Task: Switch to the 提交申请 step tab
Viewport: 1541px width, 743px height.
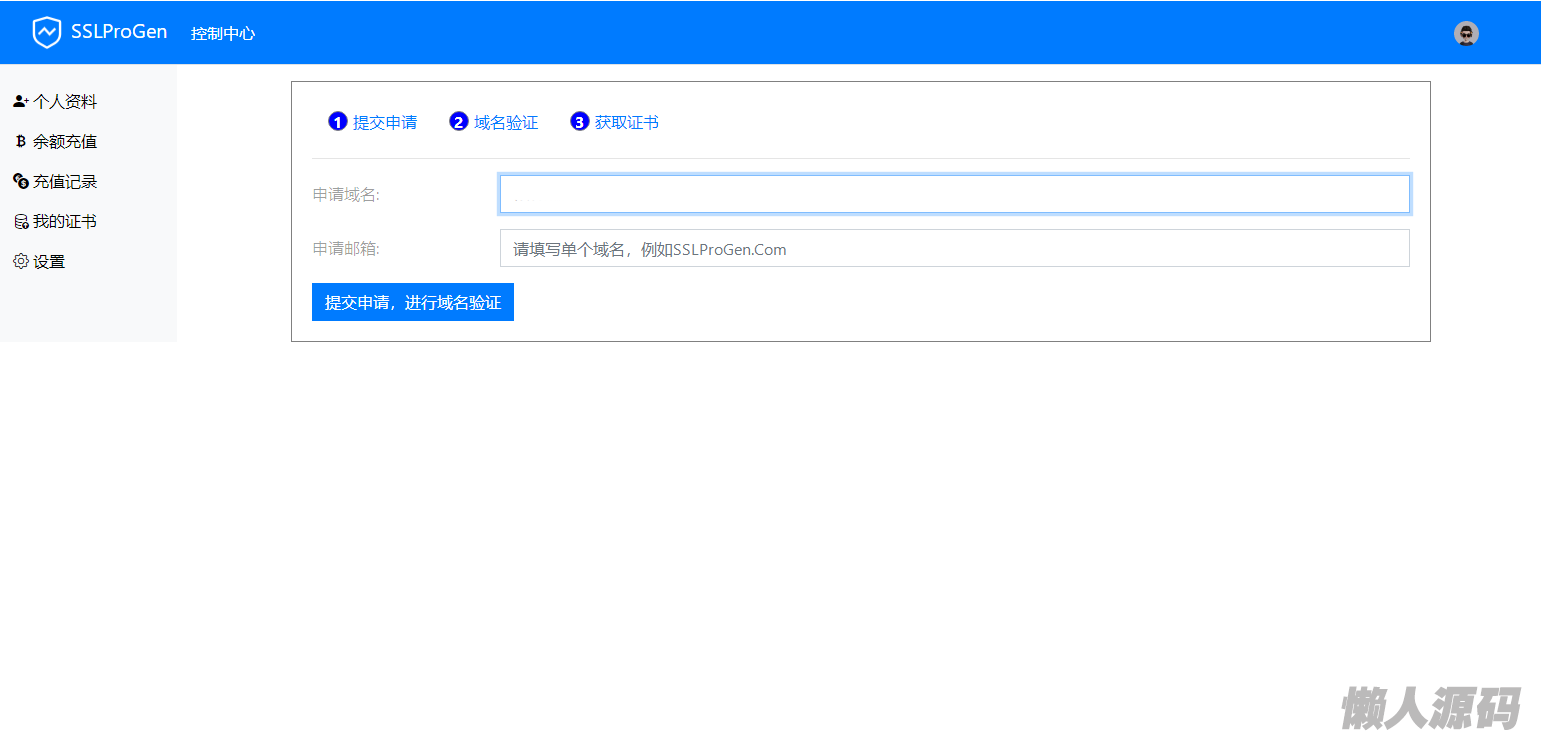Action: click(385, 123)
